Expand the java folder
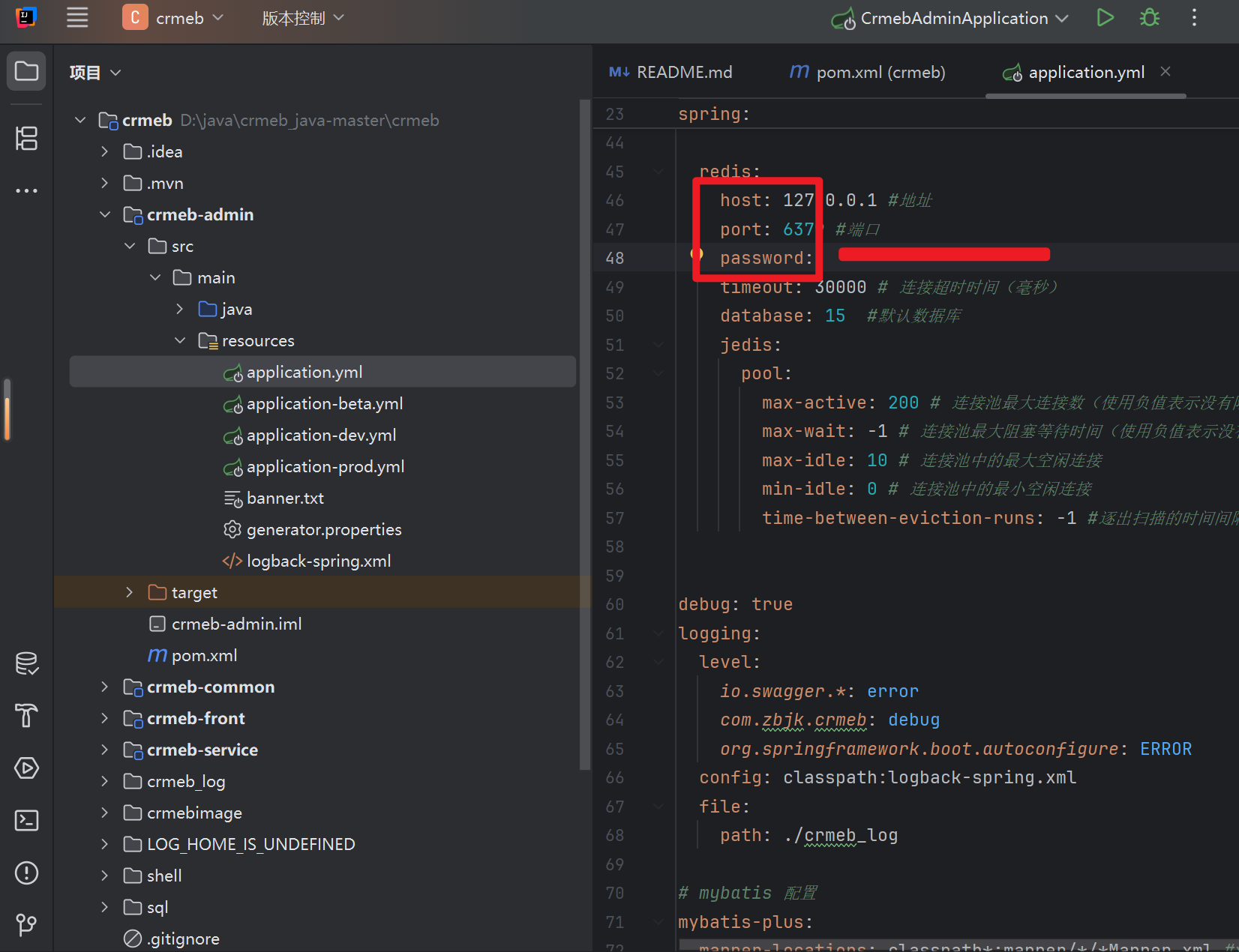Image resolution: width=1239 pixels, height=952 pixels. tap(179, 309)
